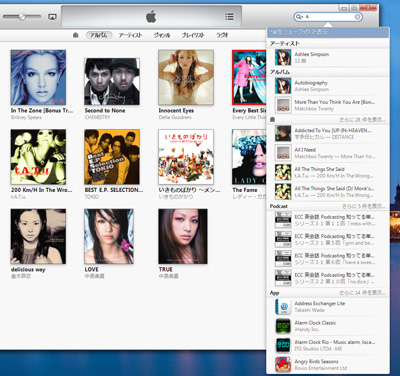Open Innocent Eyes album cover

[186, 77]
